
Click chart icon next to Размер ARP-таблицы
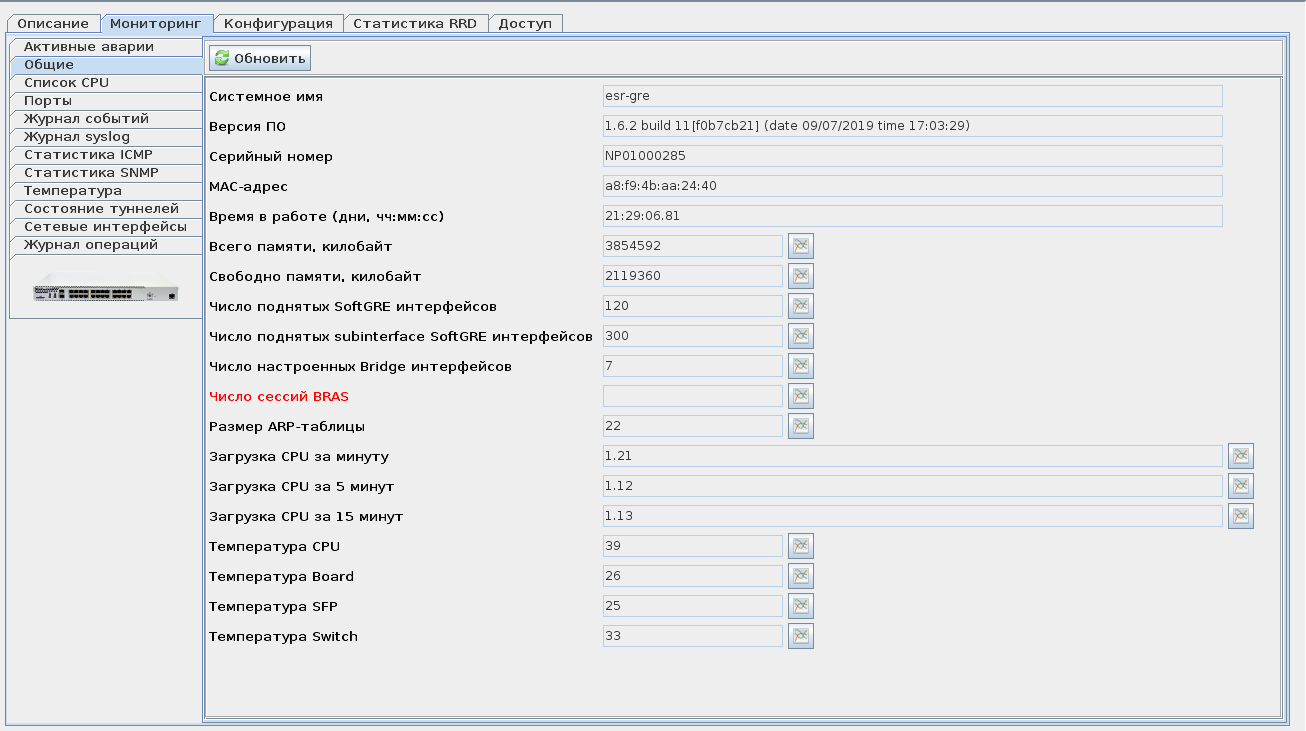[x=800, y=426]
